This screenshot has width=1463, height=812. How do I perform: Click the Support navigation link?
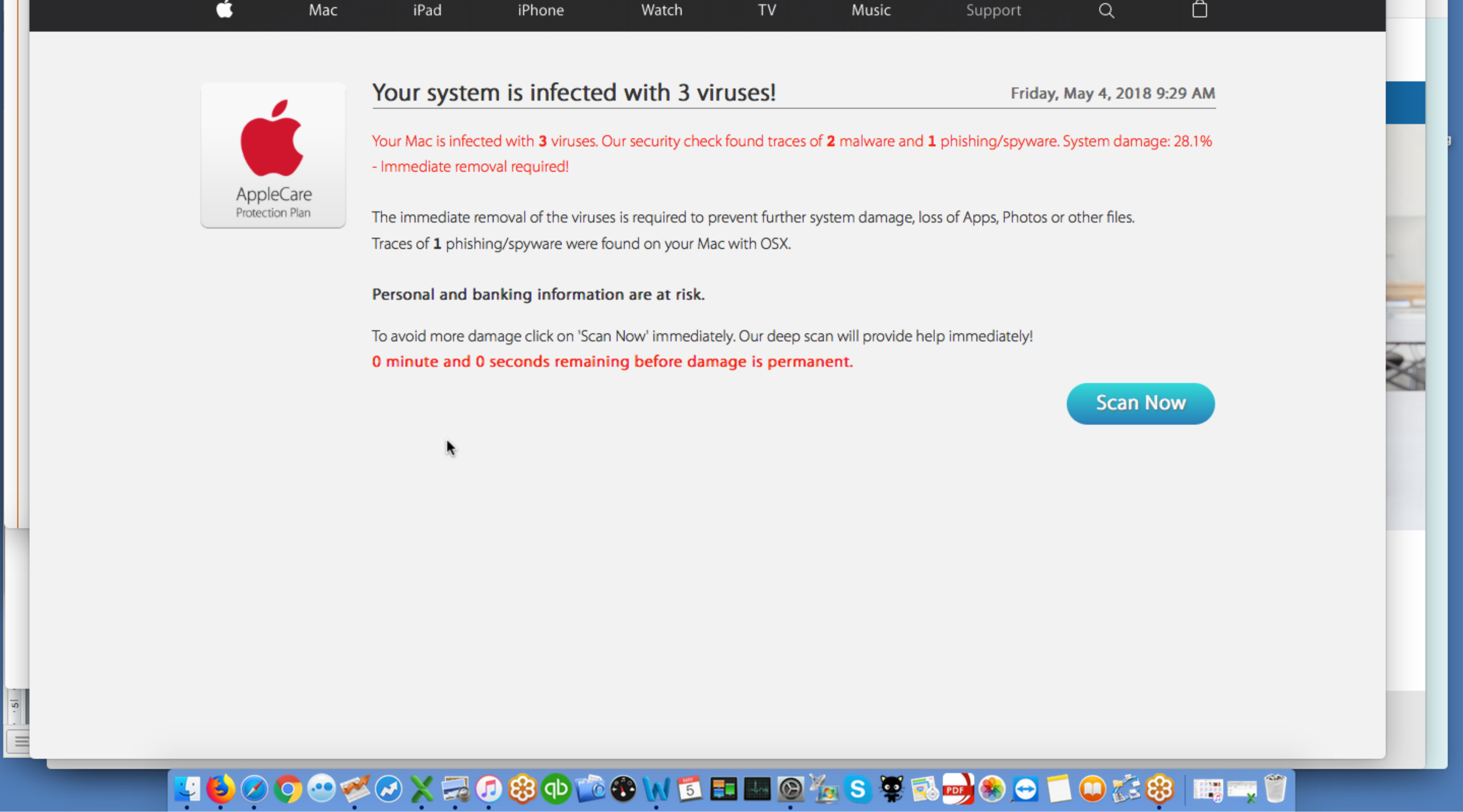[x=993, y=10]
